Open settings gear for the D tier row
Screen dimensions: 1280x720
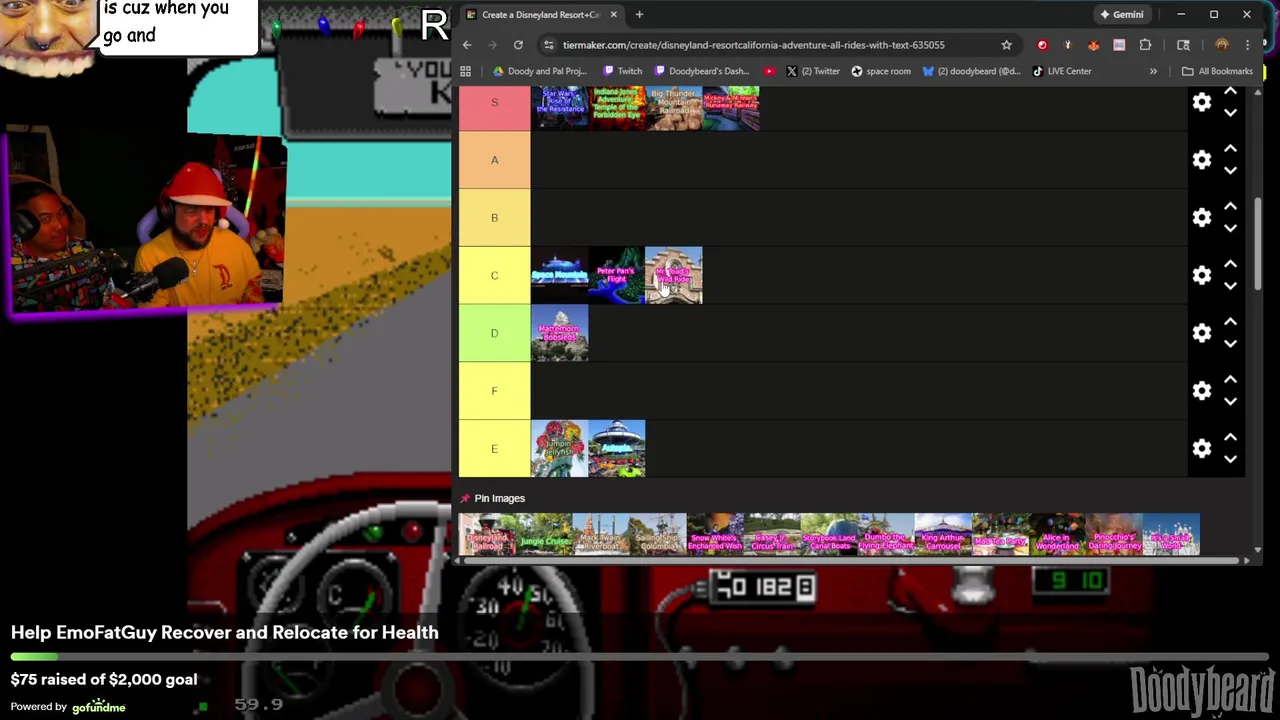coord(1201,333)
